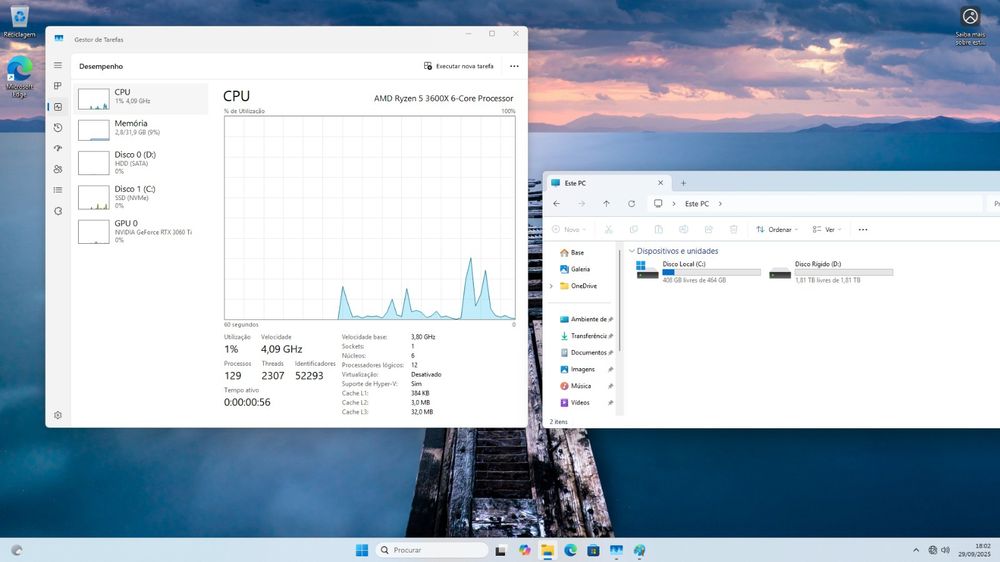Open Startup apps icon in Task Manager sidebar
This screenshot has height=562, width=1000.
tap(58, 148)
